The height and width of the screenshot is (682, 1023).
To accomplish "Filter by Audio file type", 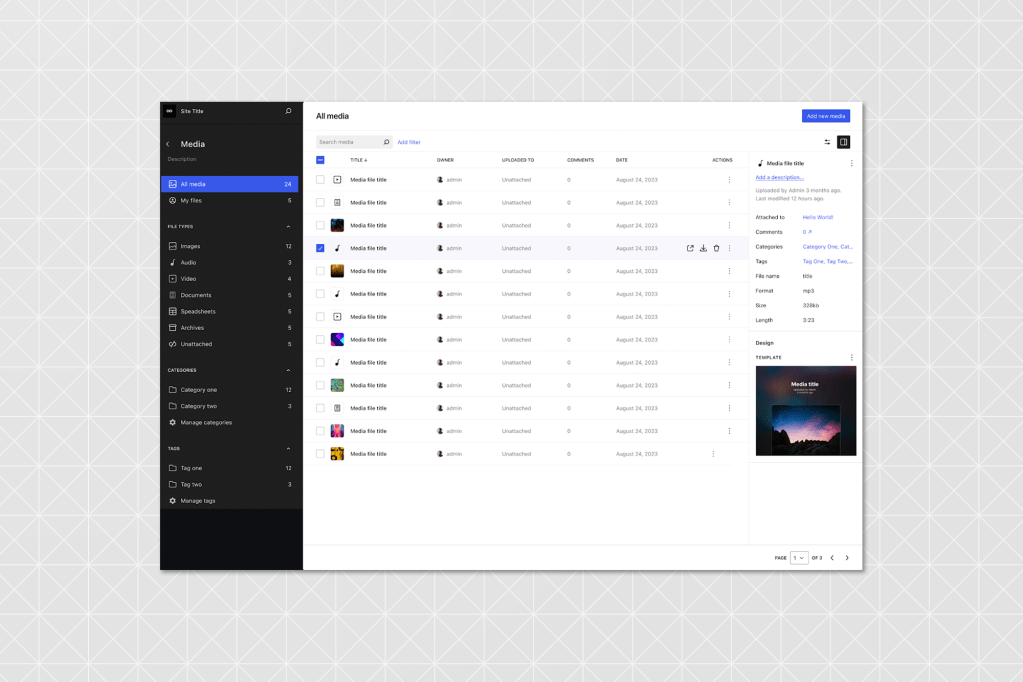I will tap(230, 262).
